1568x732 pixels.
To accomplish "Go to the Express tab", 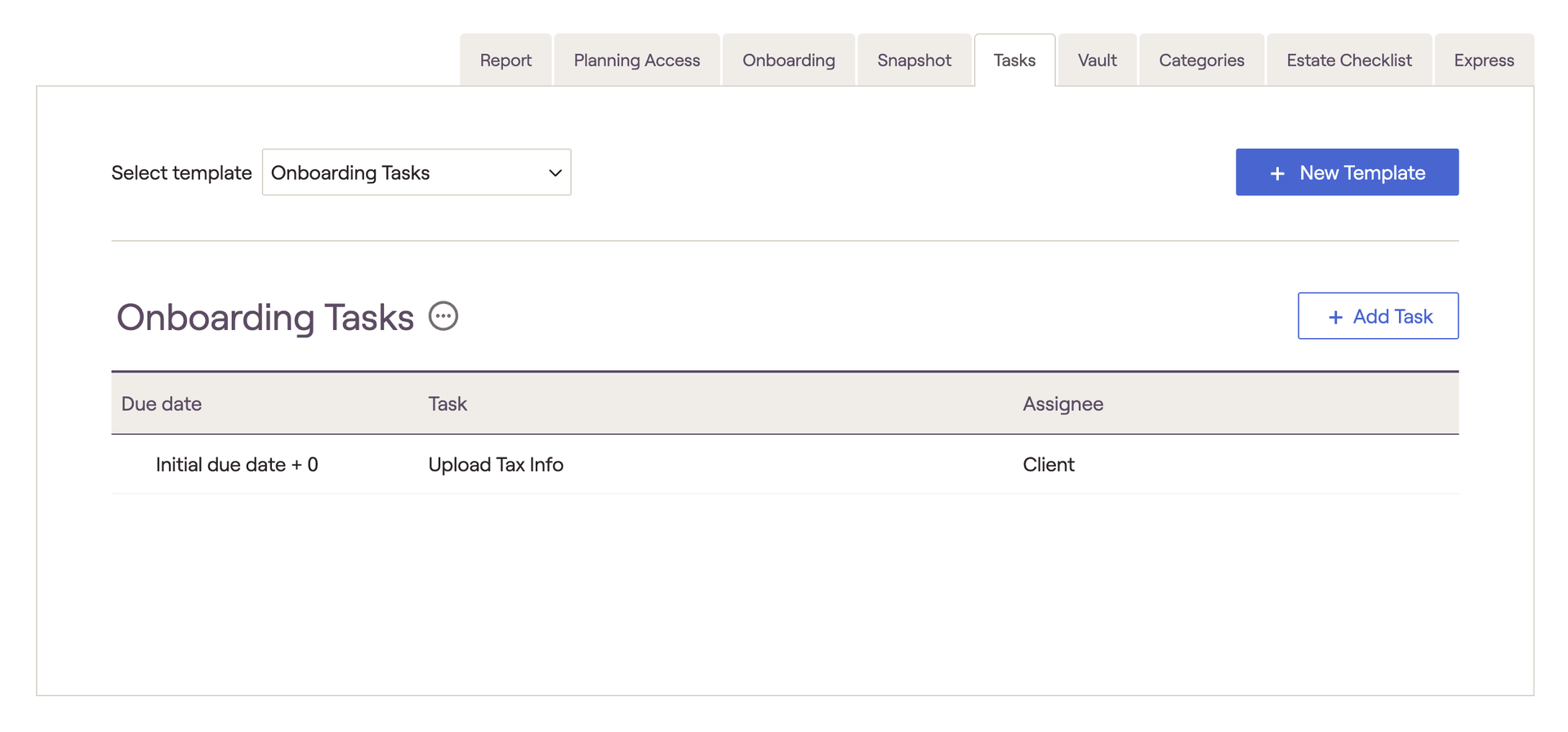I will coord(1483,60).
